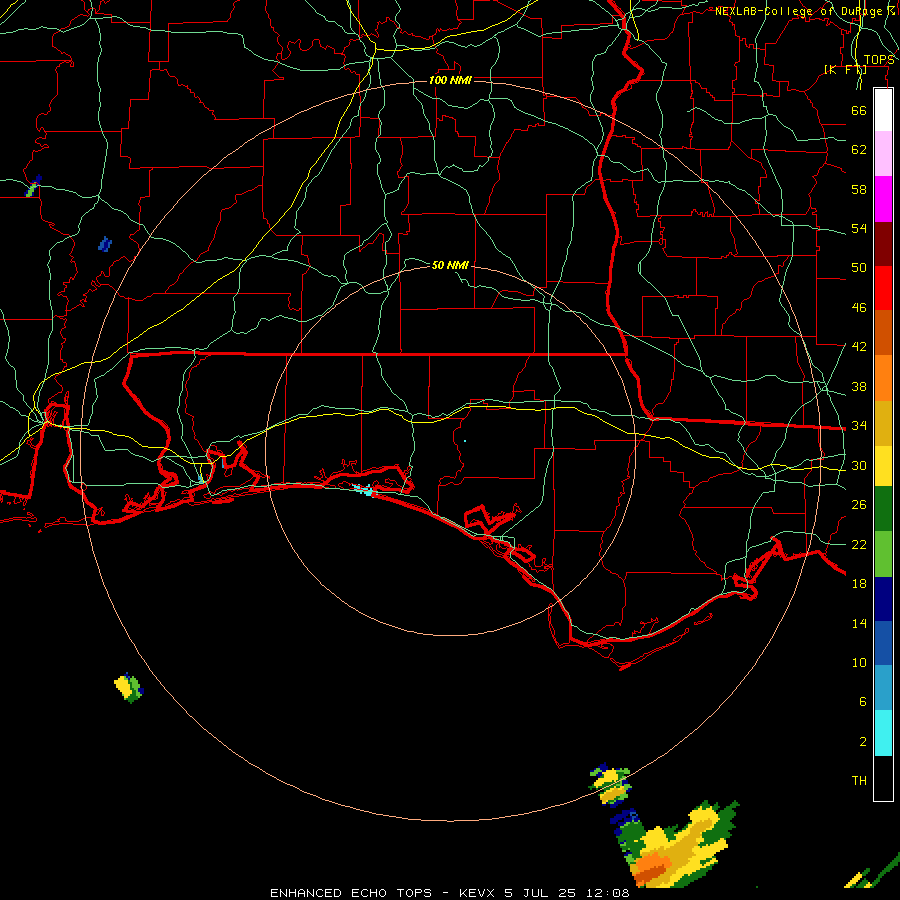Viewport: 900px width, 900px height.
Task: Click the legend value 58
Action: pos(859,189)
